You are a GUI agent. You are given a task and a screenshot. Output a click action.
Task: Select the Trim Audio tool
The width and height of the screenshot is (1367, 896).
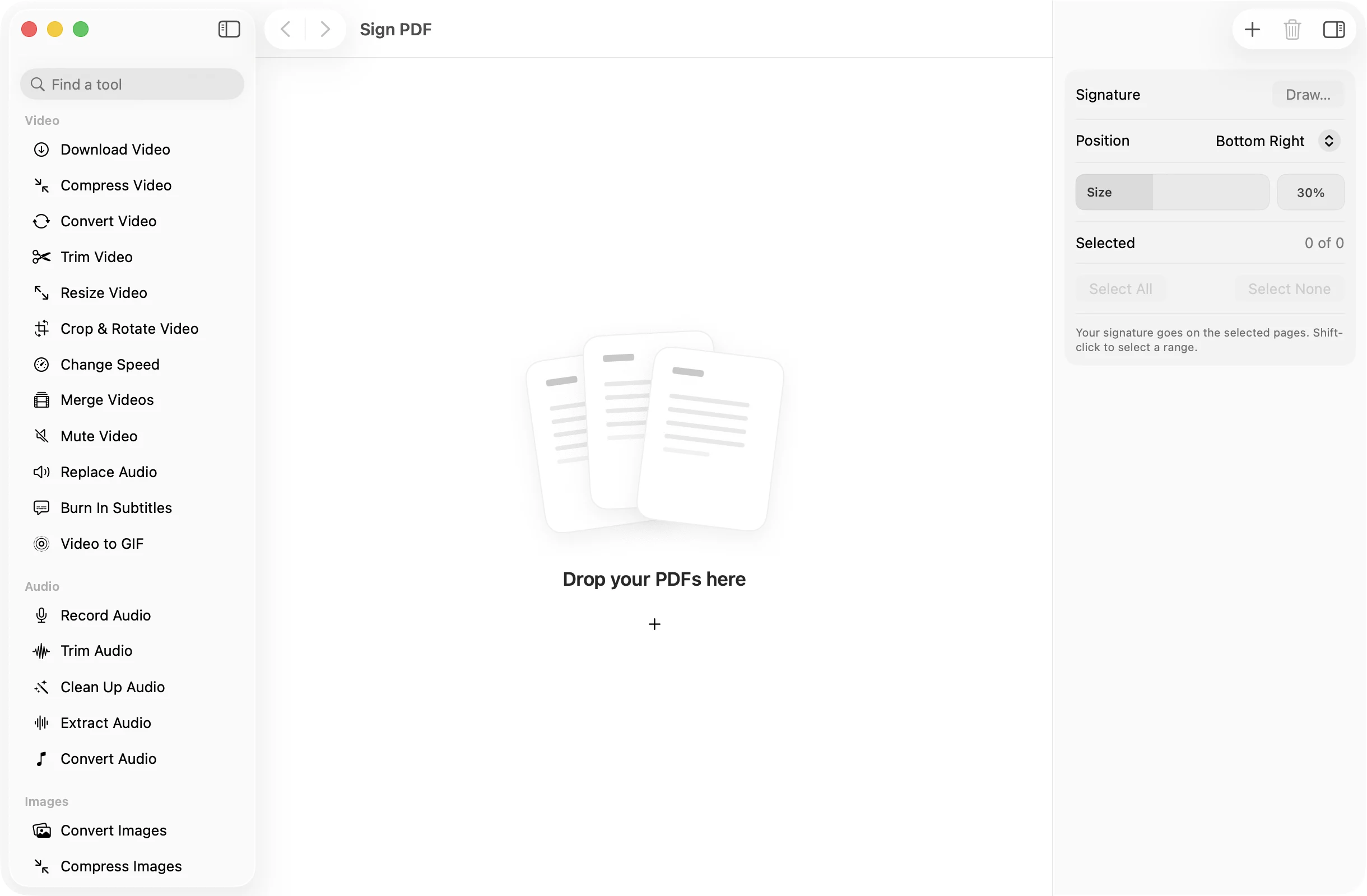pos(132,651)
